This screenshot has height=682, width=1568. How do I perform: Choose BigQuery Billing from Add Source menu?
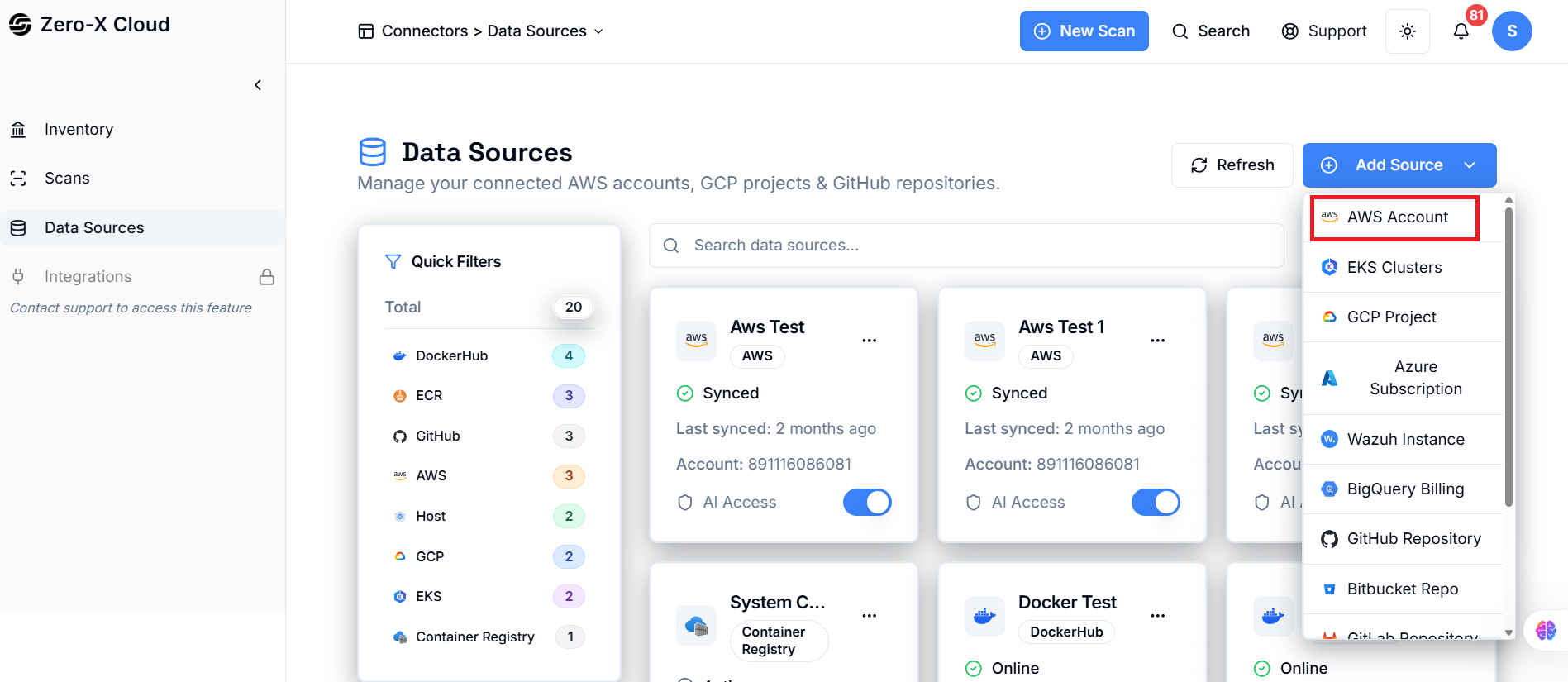click(x=1403, y=489)
